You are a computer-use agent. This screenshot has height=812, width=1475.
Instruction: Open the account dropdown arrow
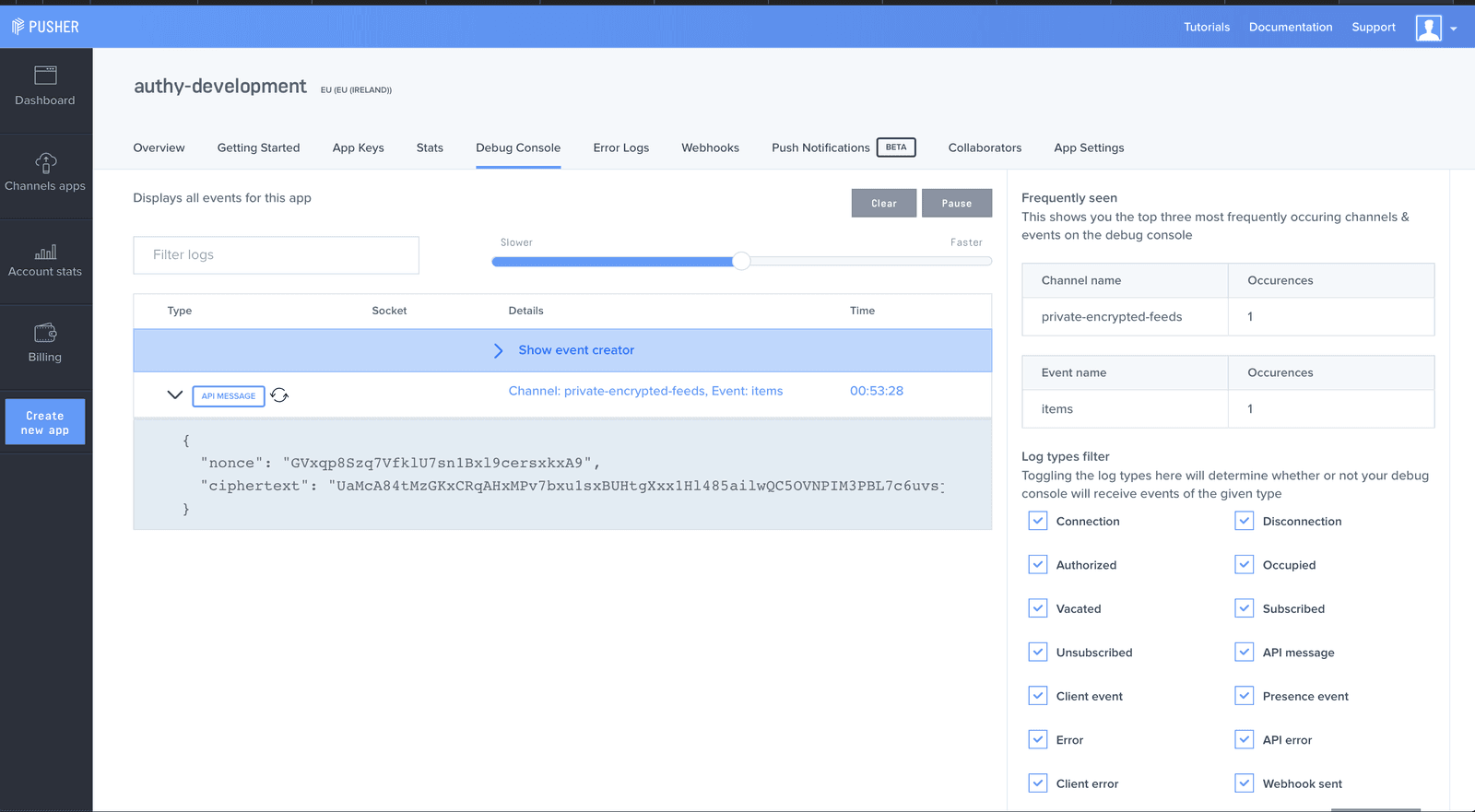1454,29
